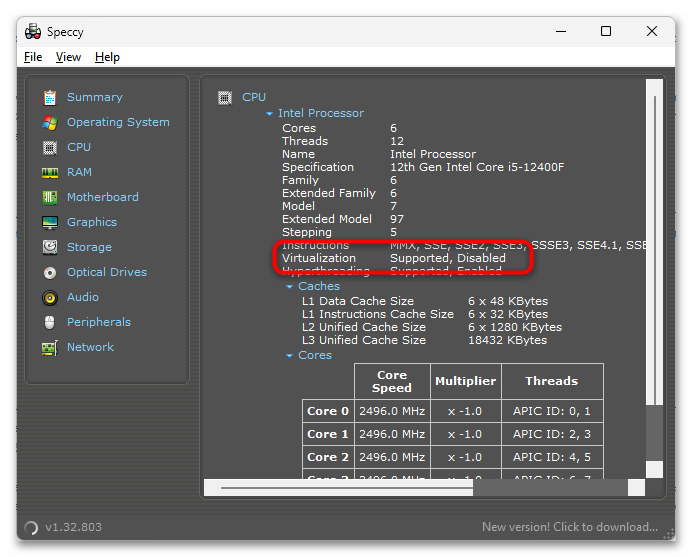Click the Virtualization row value Supported, Disabled
The width and height of the screenshot is (692, 557).
pyautogui.click(x=448, y=258)
